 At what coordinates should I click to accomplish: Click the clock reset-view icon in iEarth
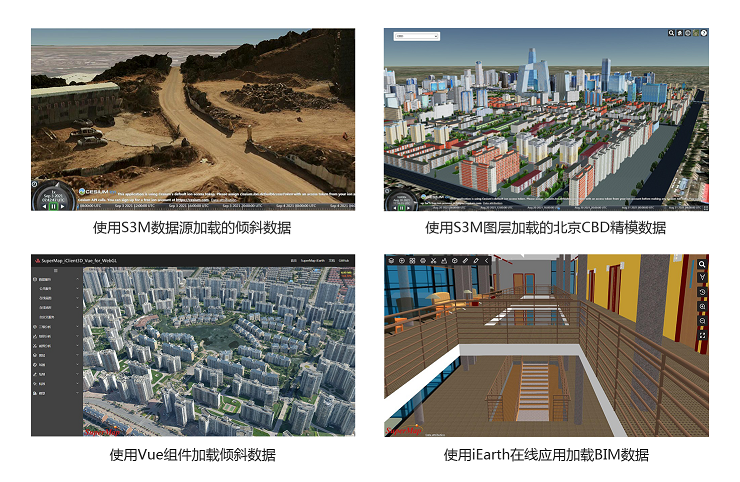(702, 292)
